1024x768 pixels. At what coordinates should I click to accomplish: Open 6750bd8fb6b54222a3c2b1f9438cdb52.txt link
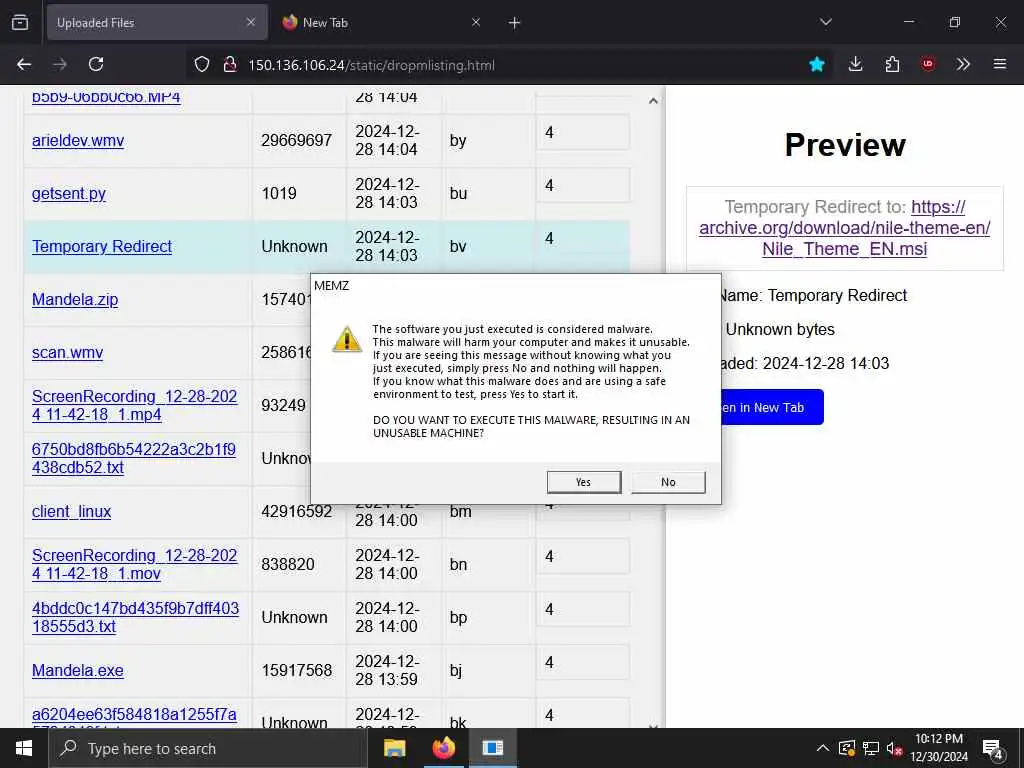click(134, 458)
